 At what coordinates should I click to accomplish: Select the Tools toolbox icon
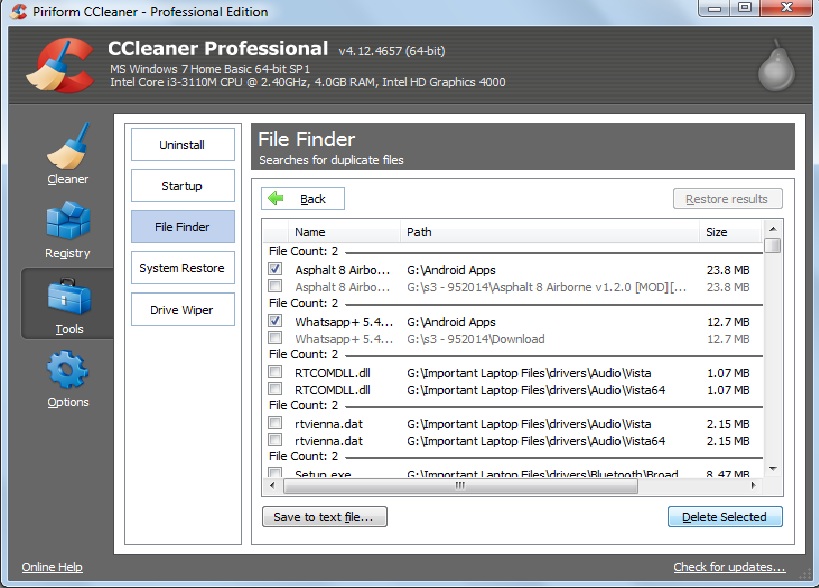[69, 297]
